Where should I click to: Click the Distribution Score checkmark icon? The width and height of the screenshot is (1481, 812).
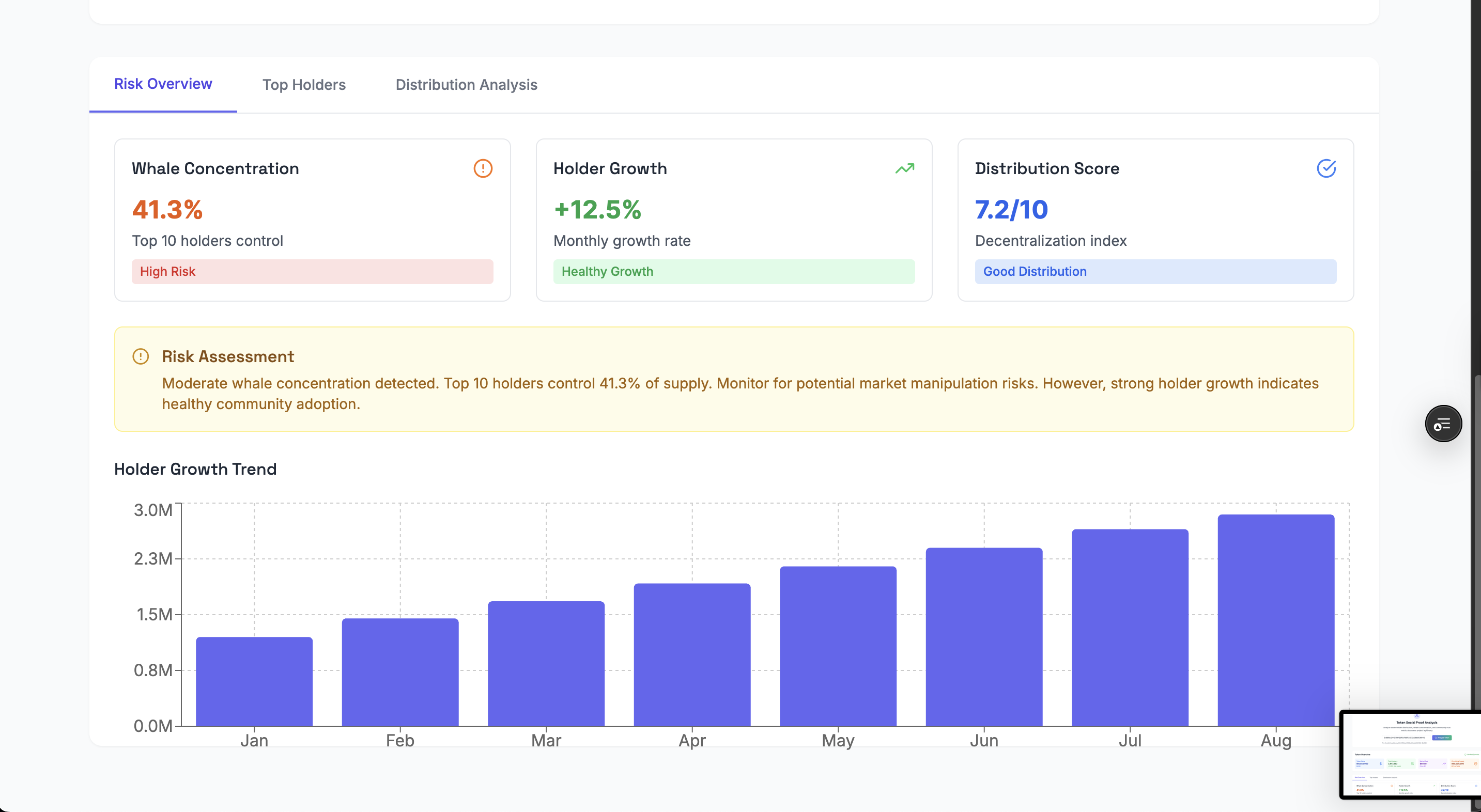tap(1326, 168)
